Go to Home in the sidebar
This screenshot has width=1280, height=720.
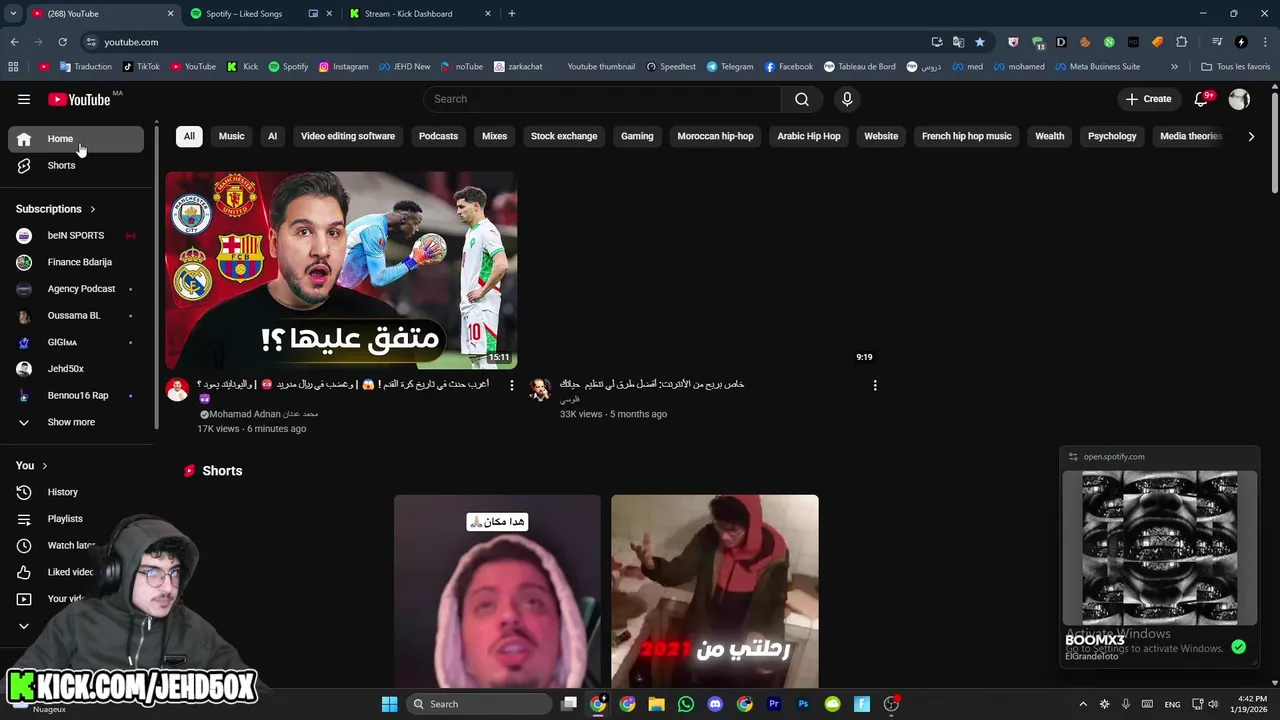tap(76, 139)
